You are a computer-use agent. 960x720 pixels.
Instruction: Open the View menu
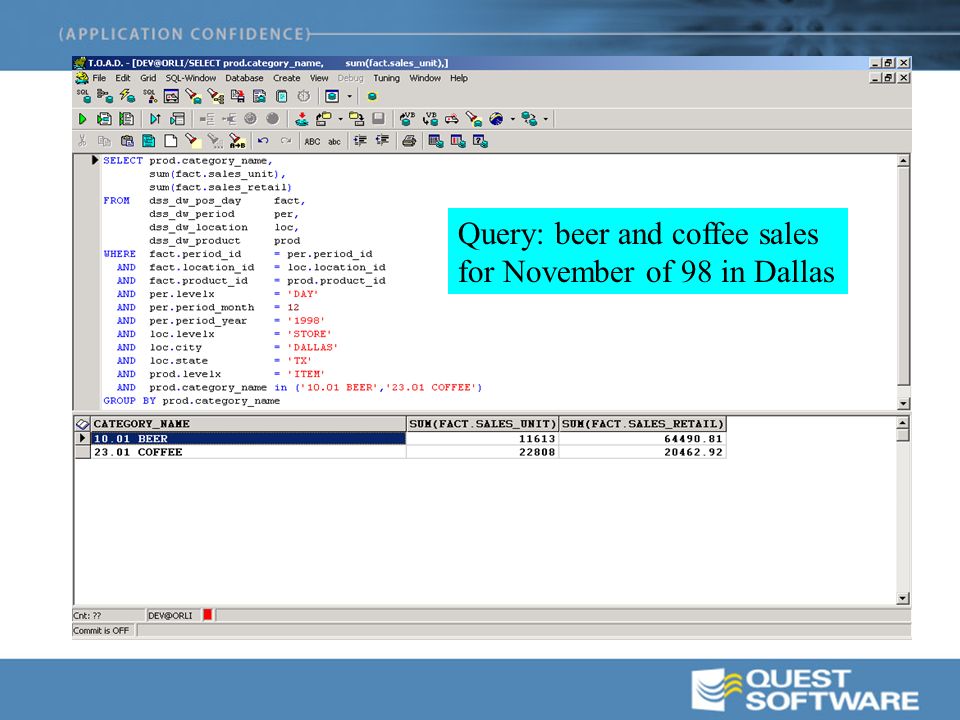(x=319, y=78)
